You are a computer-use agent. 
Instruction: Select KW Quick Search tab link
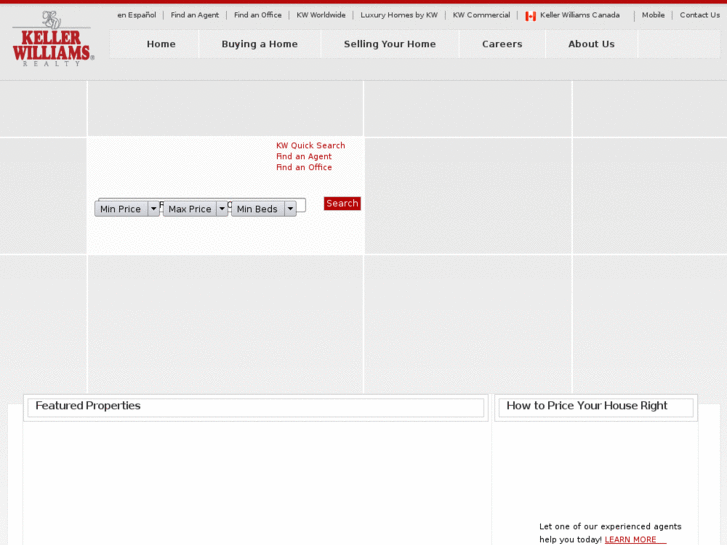[x=311, y=146]
